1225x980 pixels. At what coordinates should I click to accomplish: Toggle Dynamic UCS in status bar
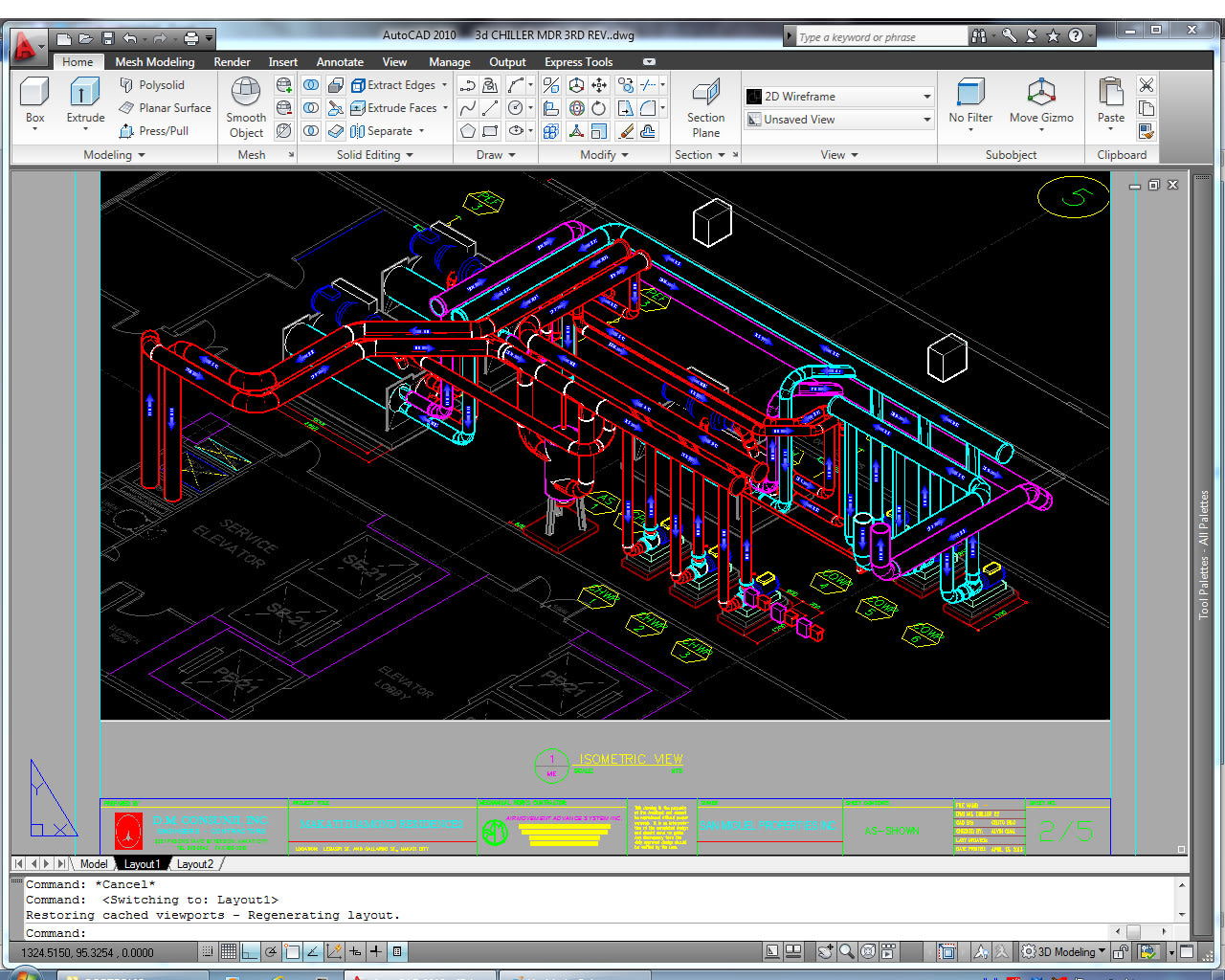[334, 951]
